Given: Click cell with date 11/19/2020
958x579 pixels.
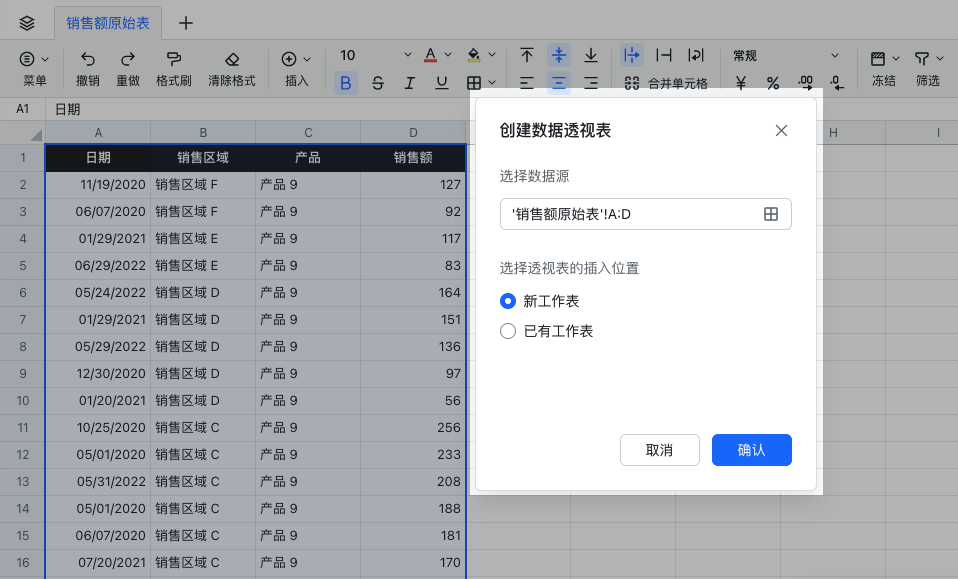Looking at the screenshot, I should (x=98, y=184).
